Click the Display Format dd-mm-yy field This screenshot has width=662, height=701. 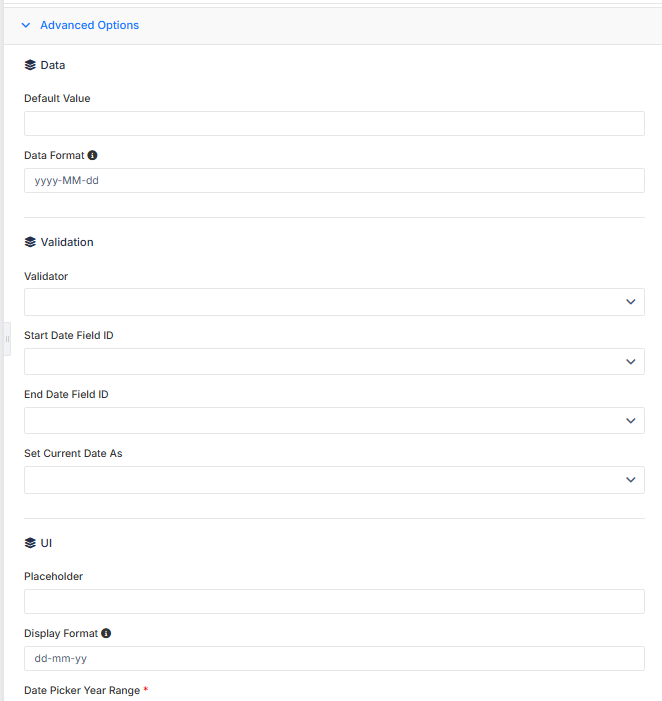pos(334,659)
